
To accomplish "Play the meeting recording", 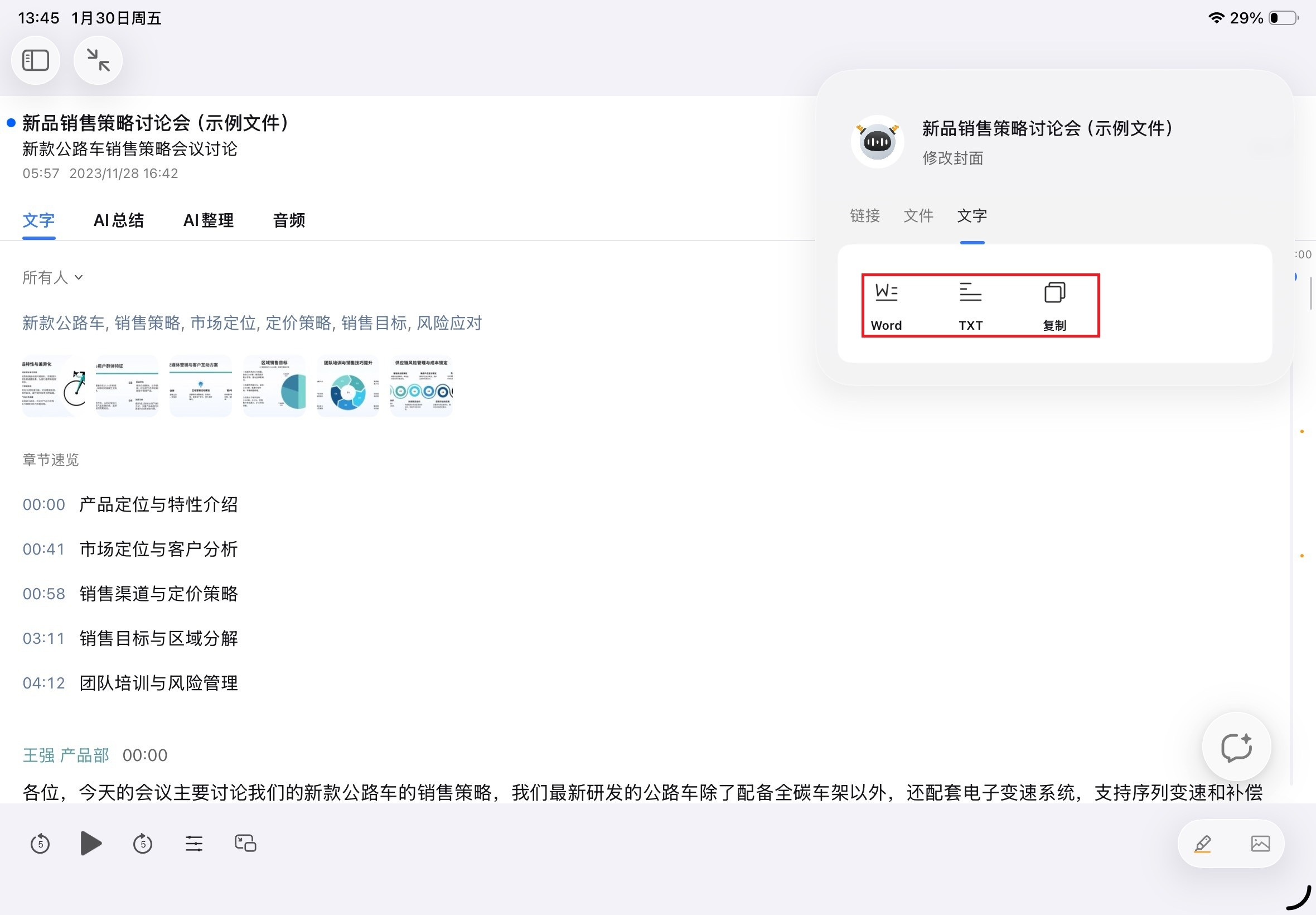I will 90,843.
